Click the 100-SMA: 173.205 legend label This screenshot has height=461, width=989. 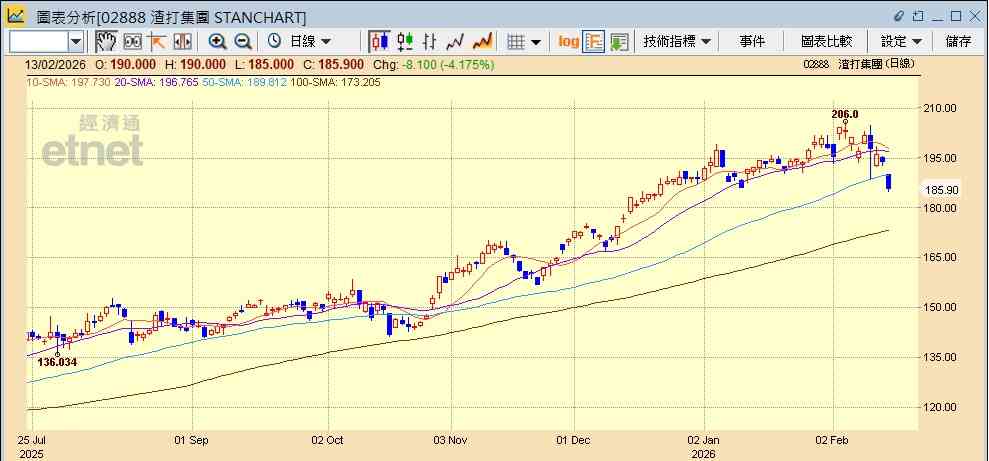point(335,82)
